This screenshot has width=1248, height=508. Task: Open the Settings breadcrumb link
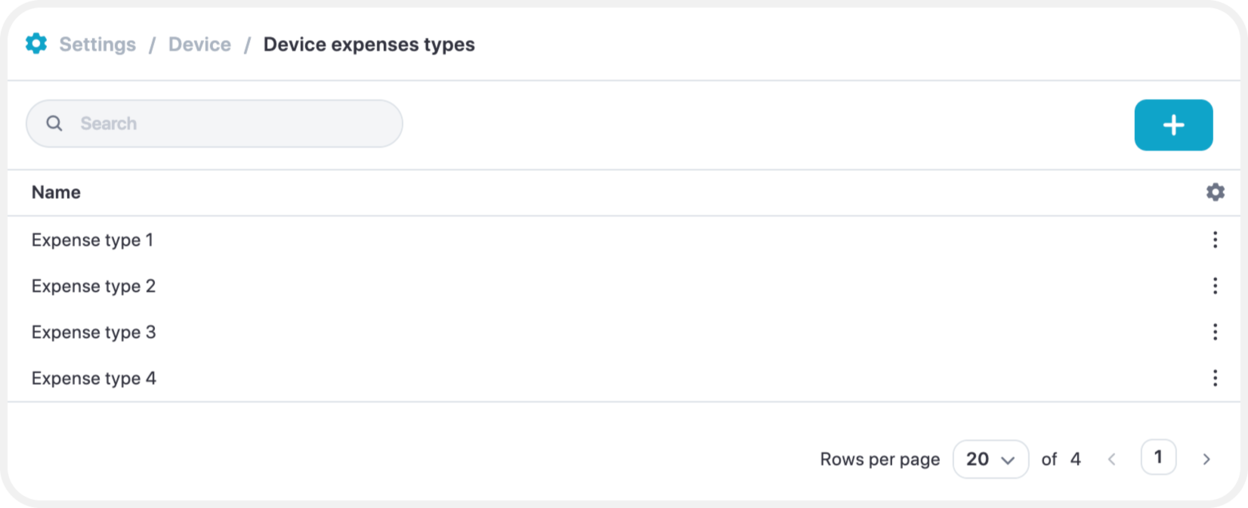[x=97, y=44]
